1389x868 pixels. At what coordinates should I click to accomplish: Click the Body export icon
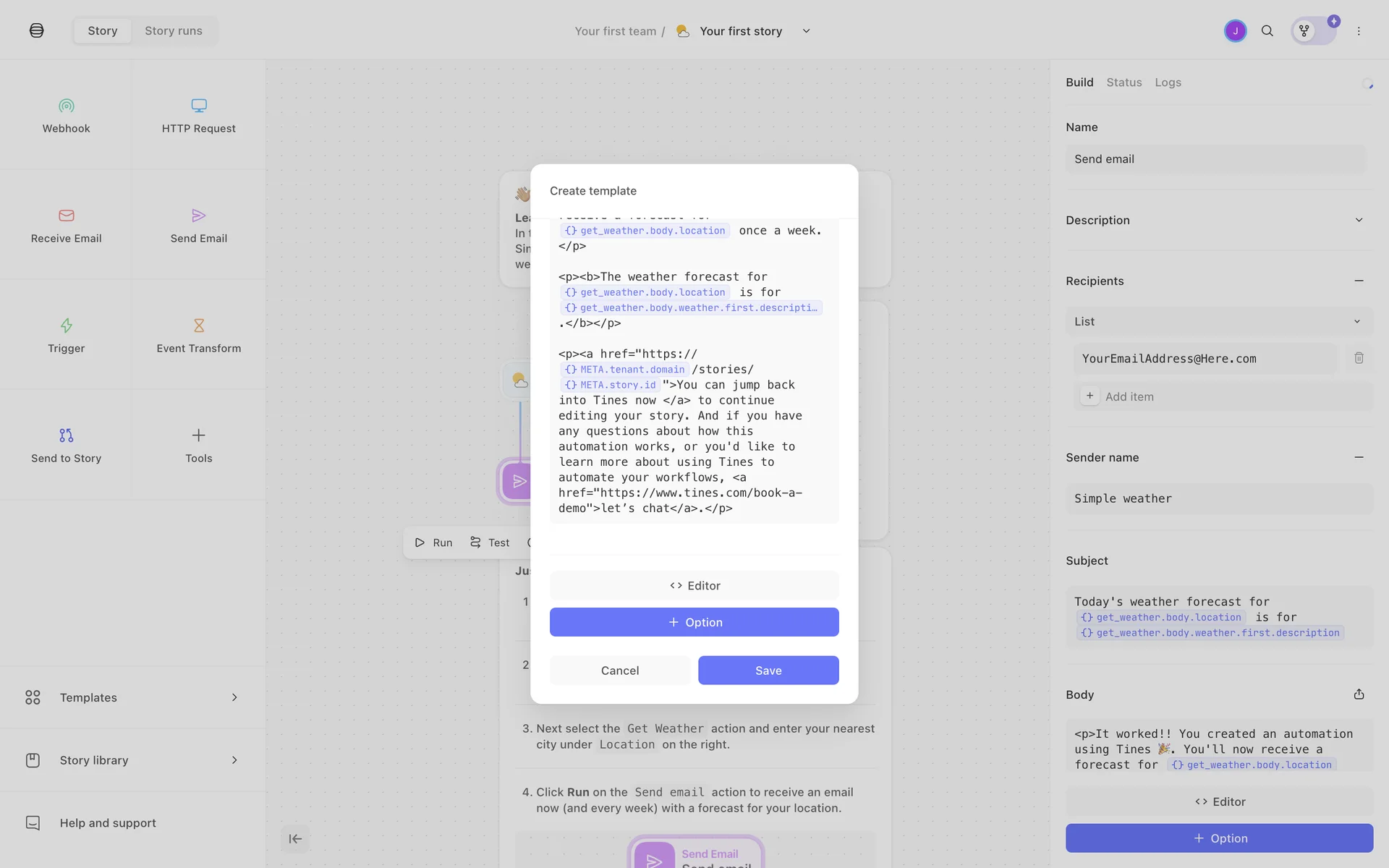(1359, 694)
